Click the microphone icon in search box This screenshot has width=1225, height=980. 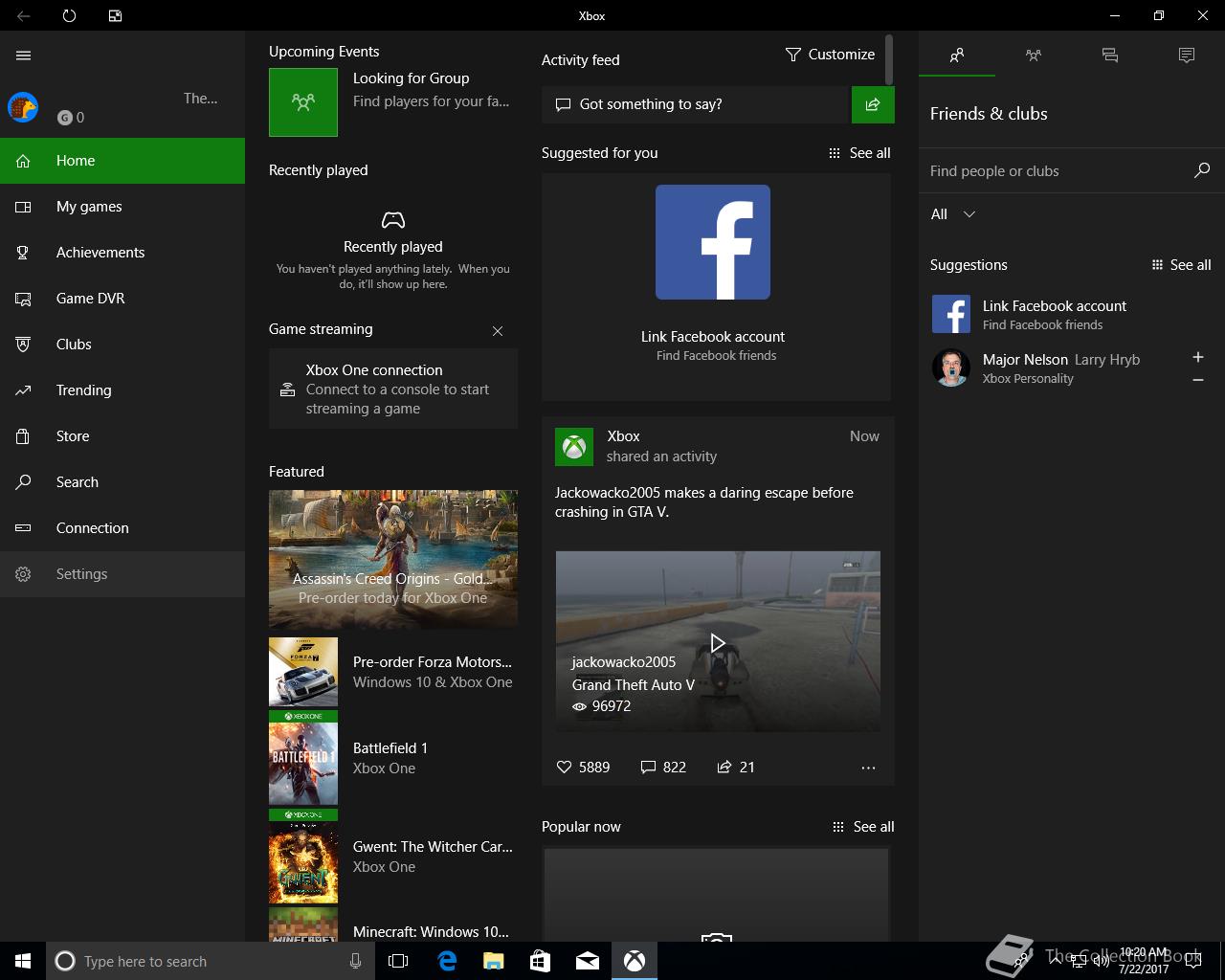tap(355, 961)
